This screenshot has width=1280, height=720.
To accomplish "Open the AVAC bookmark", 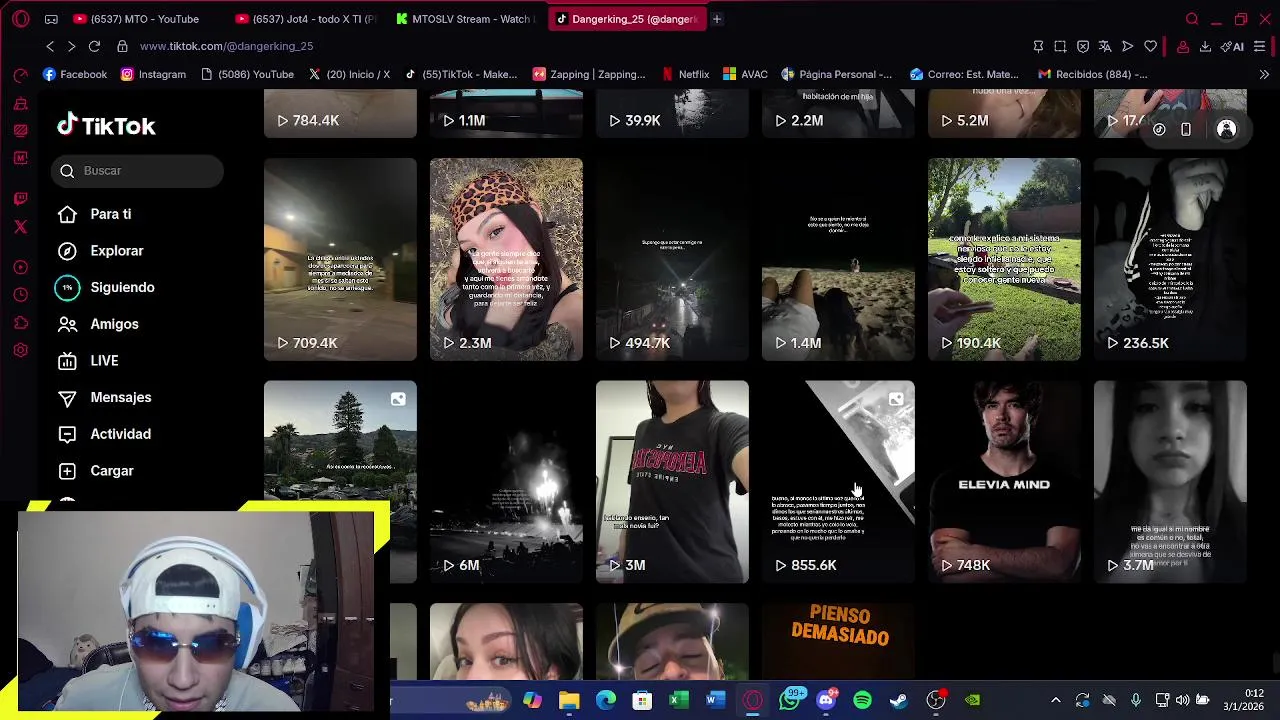I will (745, 74).
